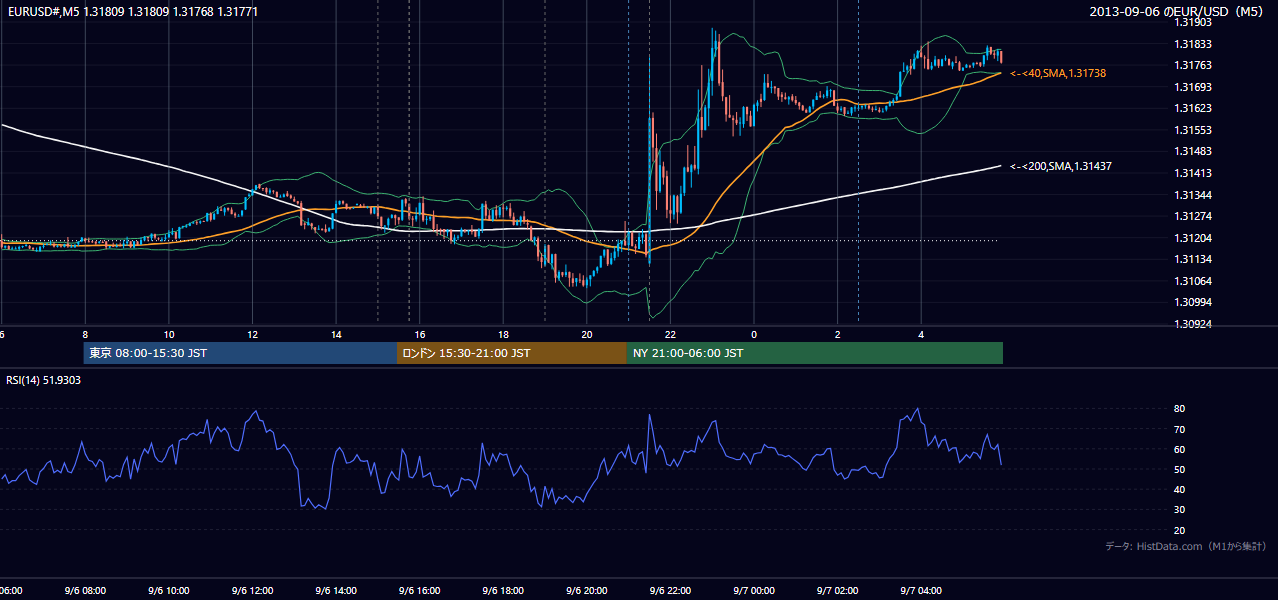
Task: Click the '9/7 04:00' bottom time label
Action: click(921, 590)
